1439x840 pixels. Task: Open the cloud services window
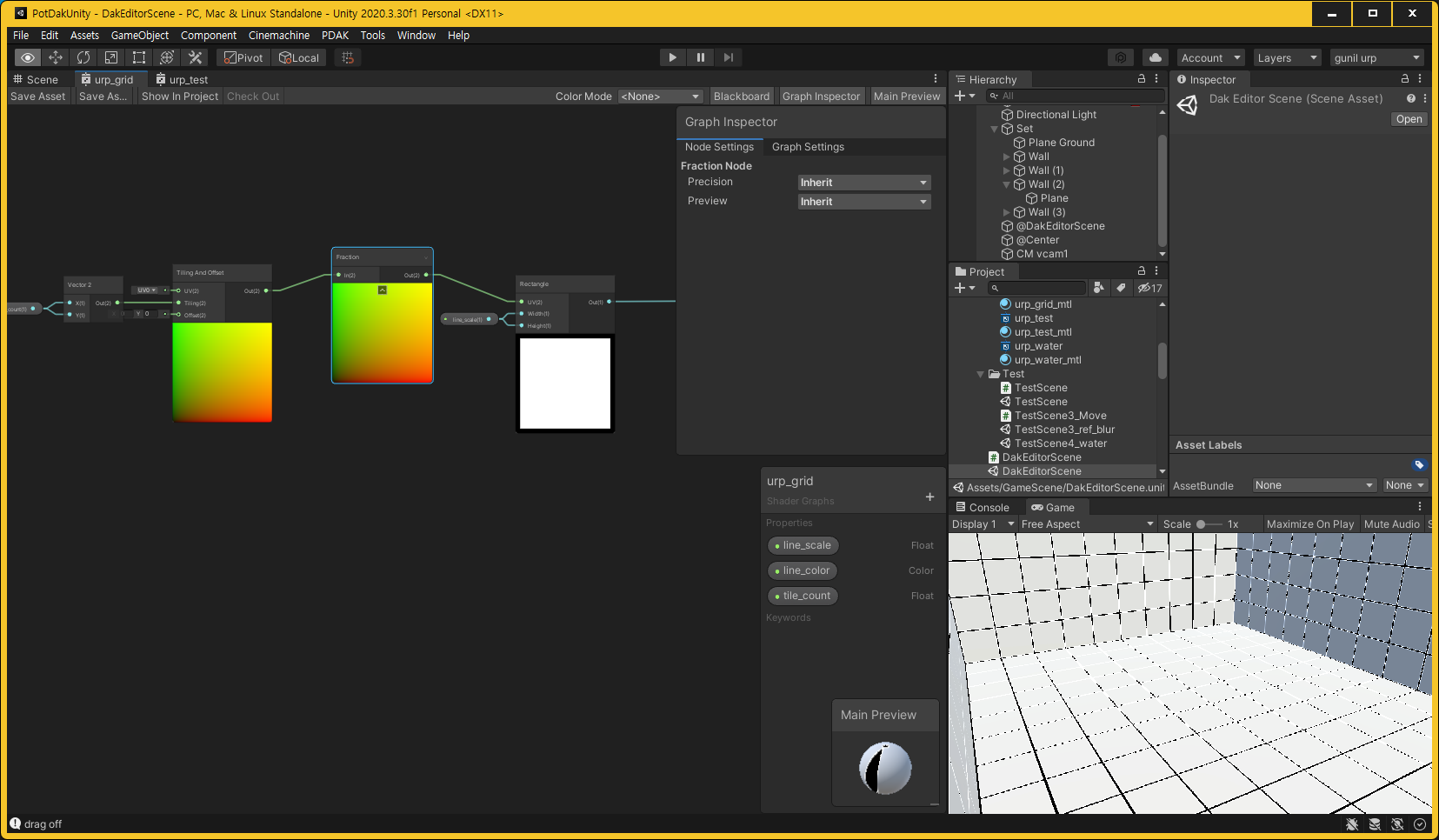click(1155, 57)
